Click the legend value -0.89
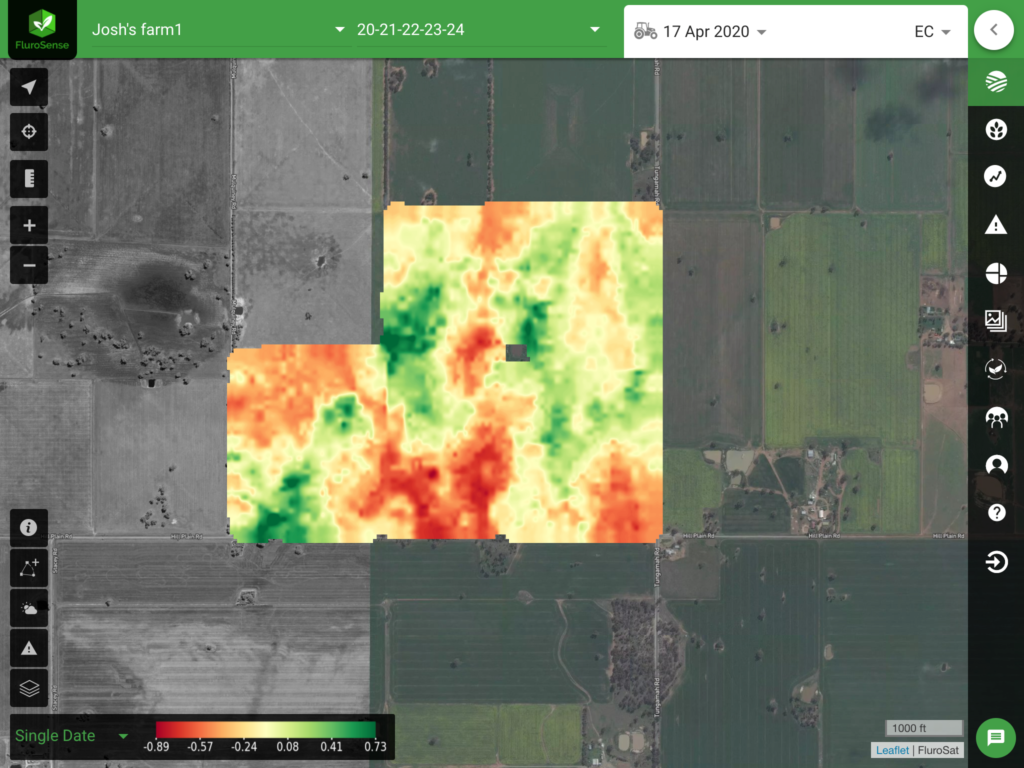The width and height of the screenshot is (1024, 768). 156,746
